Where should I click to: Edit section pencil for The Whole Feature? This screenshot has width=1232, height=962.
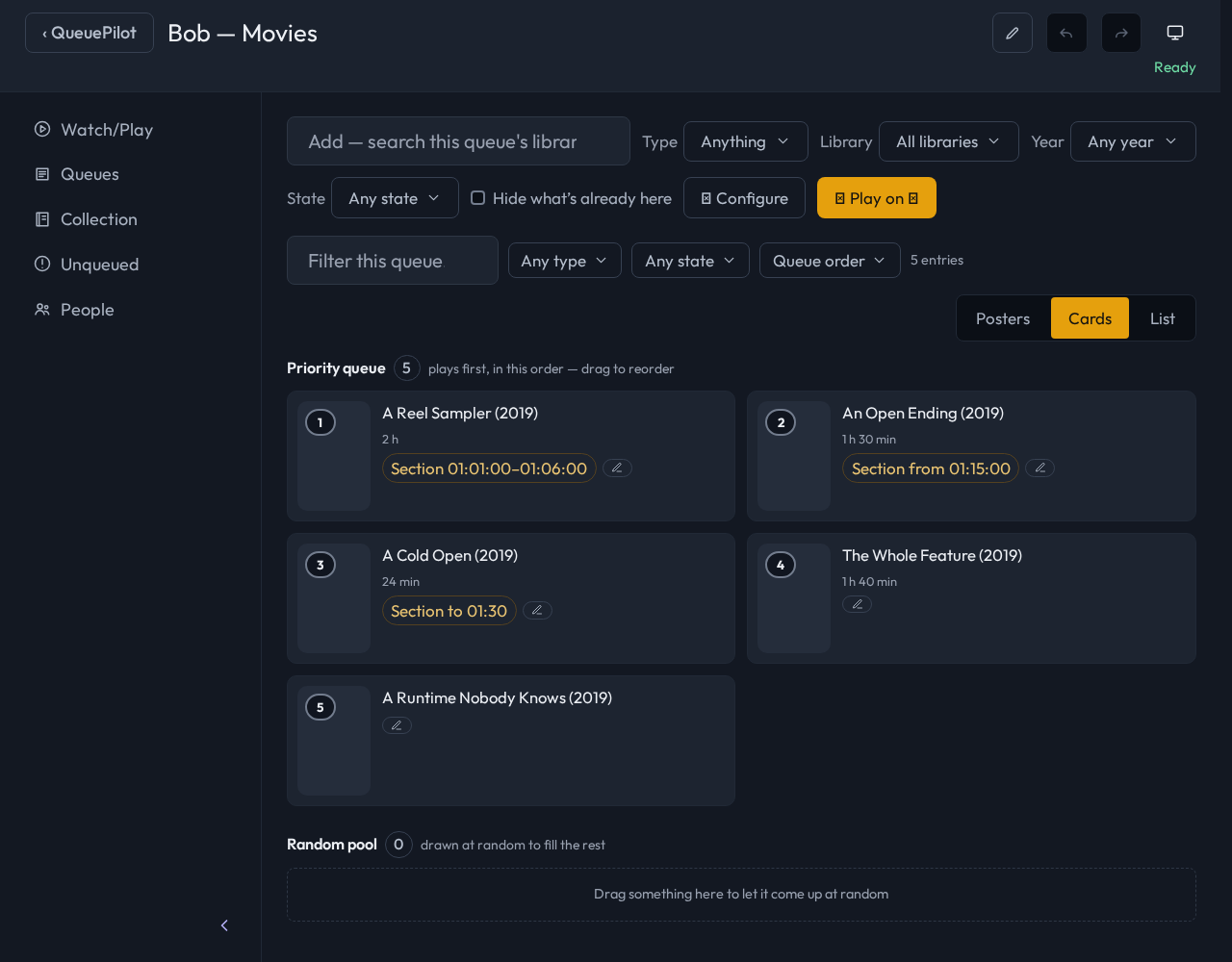[857, 604]
